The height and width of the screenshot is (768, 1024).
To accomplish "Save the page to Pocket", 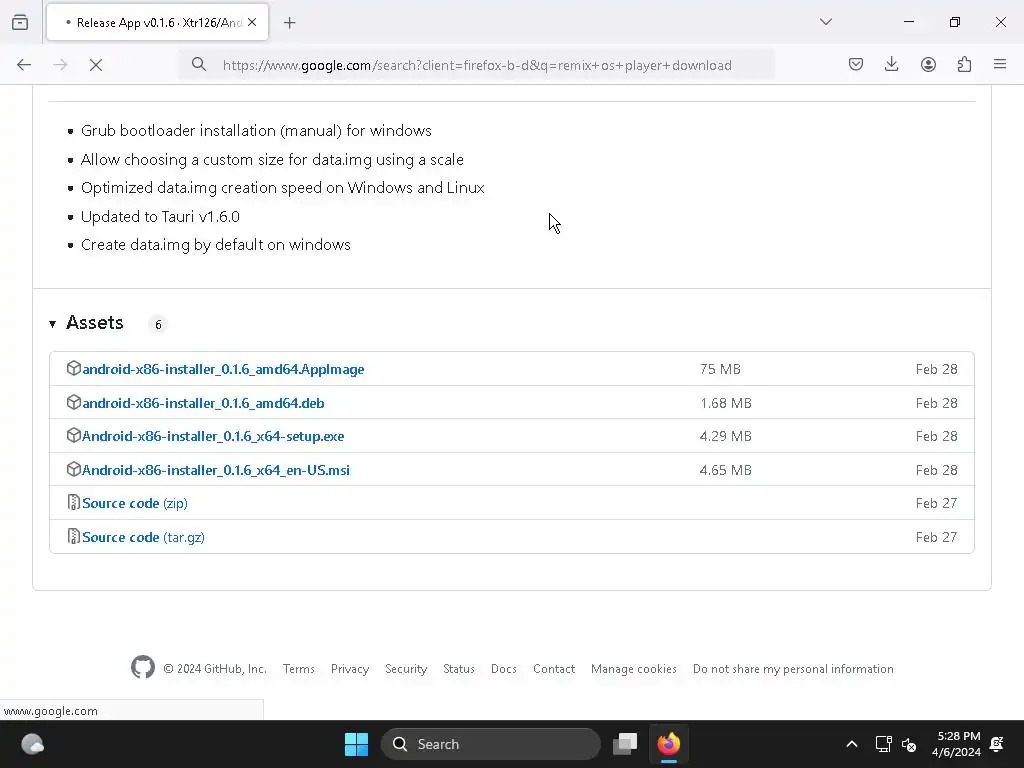I will pyautogui.click(x=856, y=64).
